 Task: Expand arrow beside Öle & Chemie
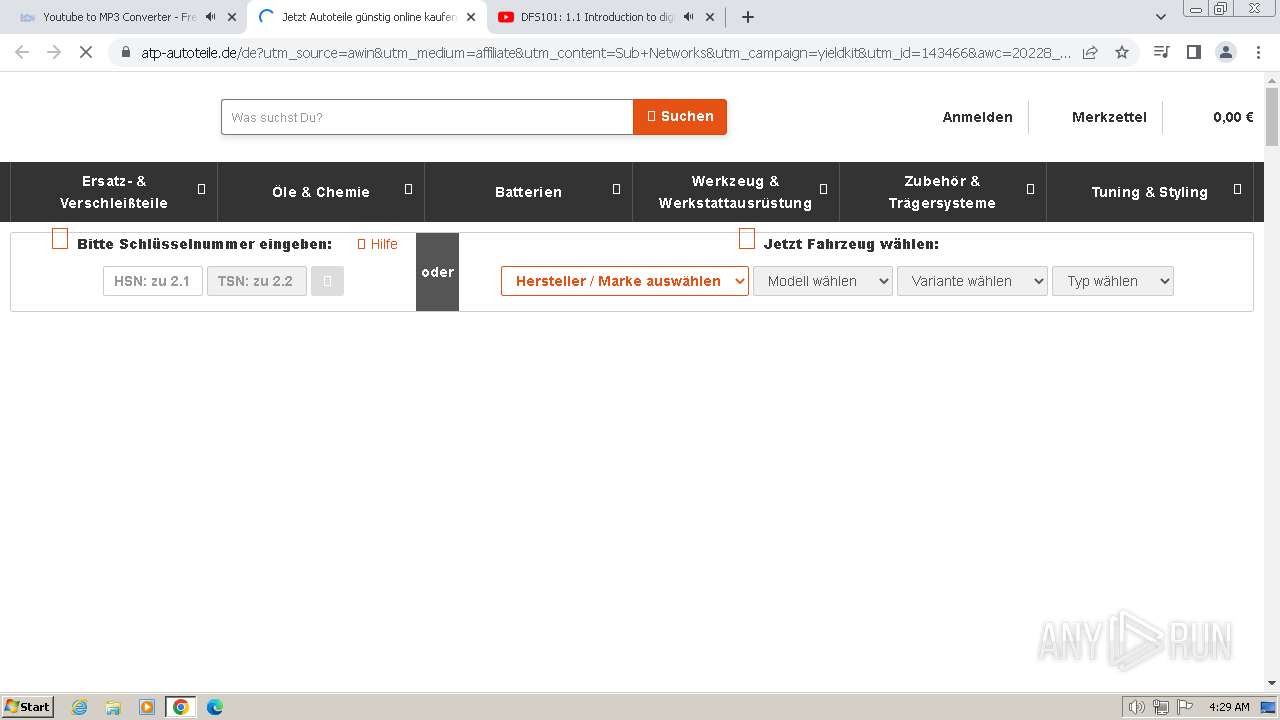408,189
